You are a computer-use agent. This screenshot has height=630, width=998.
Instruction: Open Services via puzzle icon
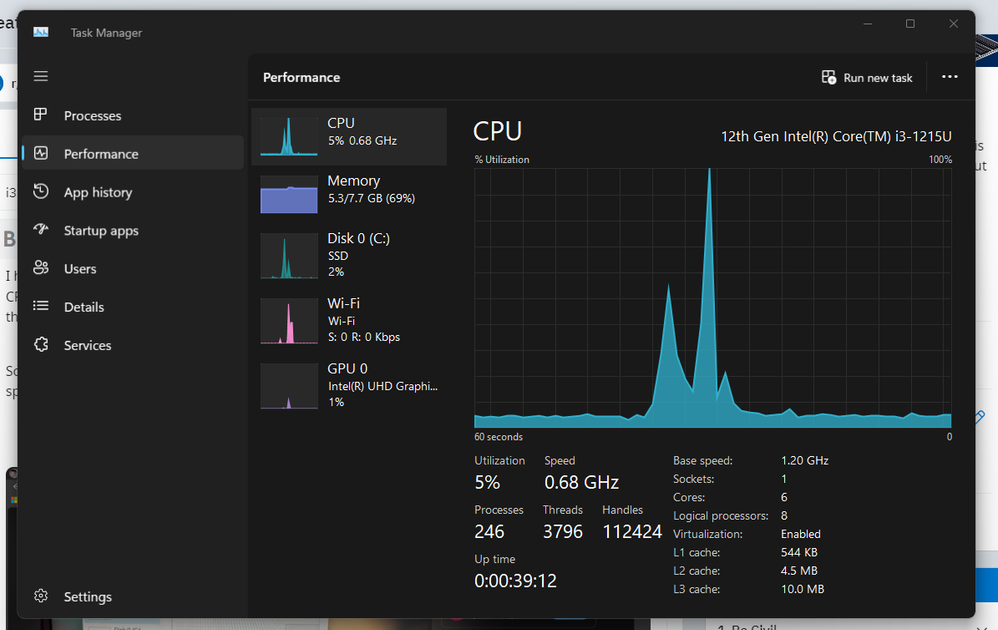[x=41, y=345]
